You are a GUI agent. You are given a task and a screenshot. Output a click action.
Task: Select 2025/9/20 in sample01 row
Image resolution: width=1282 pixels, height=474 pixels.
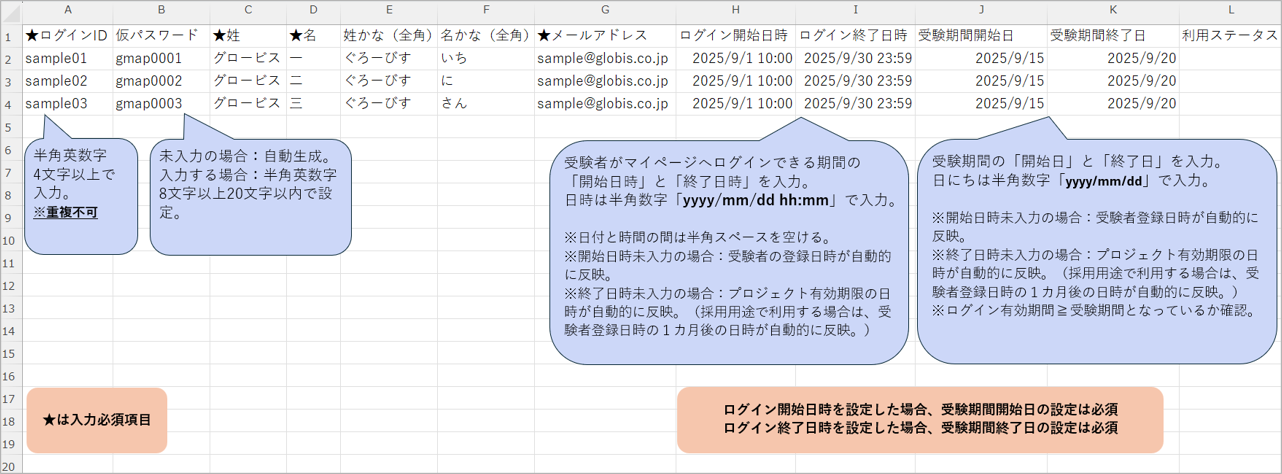pos(1113,58)
